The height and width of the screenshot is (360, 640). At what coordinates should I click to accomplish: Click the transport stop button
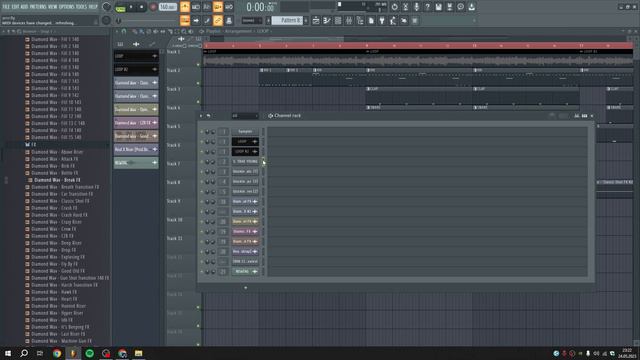[x=141, y=7]
